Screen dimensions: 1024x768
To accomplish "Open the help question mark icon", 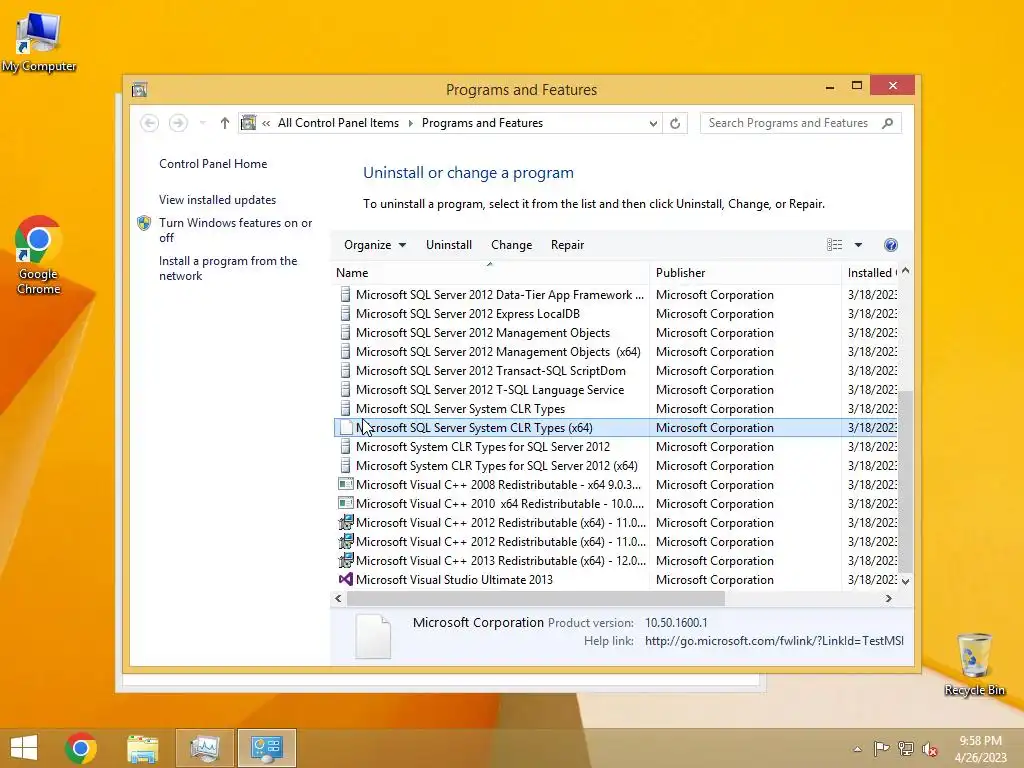I will click(891, 245).
